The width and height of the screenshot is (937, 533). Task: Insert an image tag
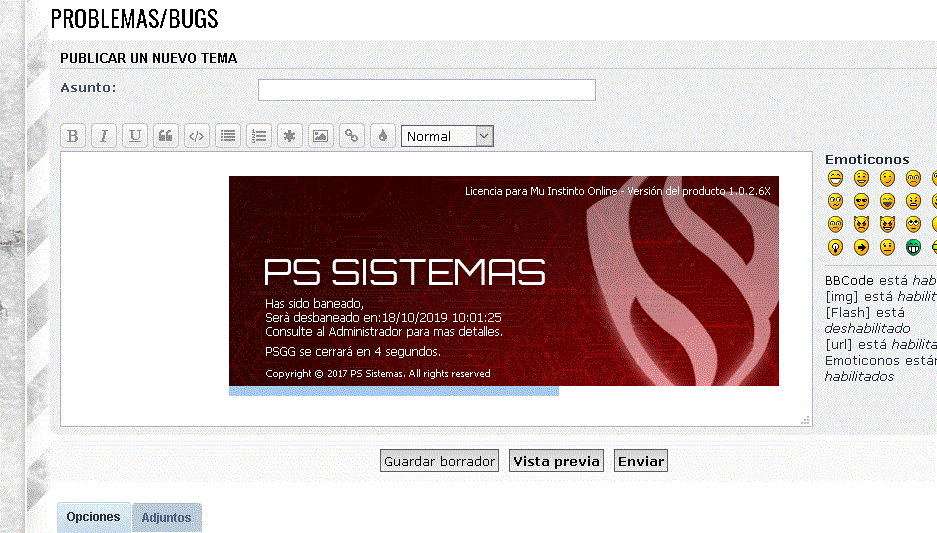[320, 137]
